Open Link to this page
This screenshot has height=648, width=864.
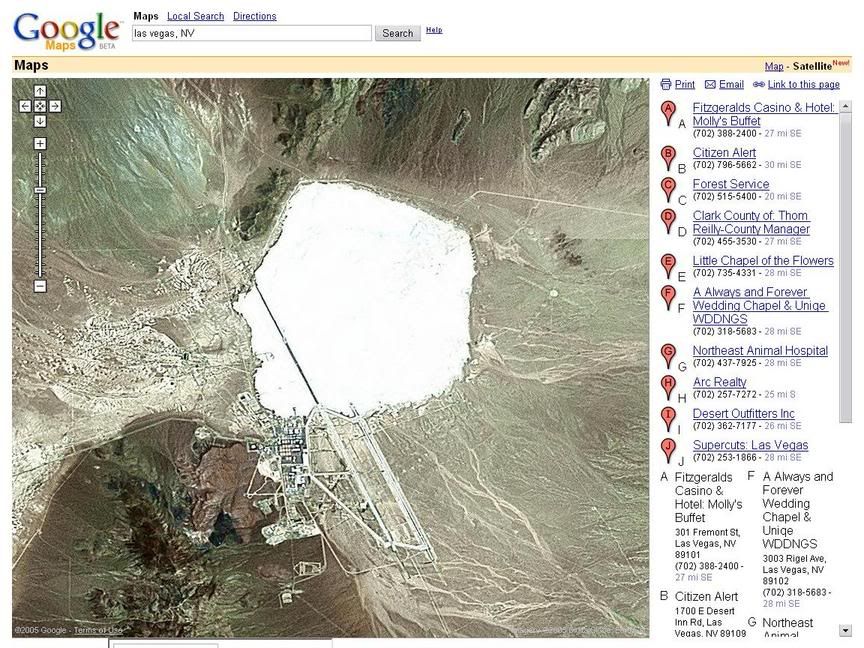click(x=803, y=84)
